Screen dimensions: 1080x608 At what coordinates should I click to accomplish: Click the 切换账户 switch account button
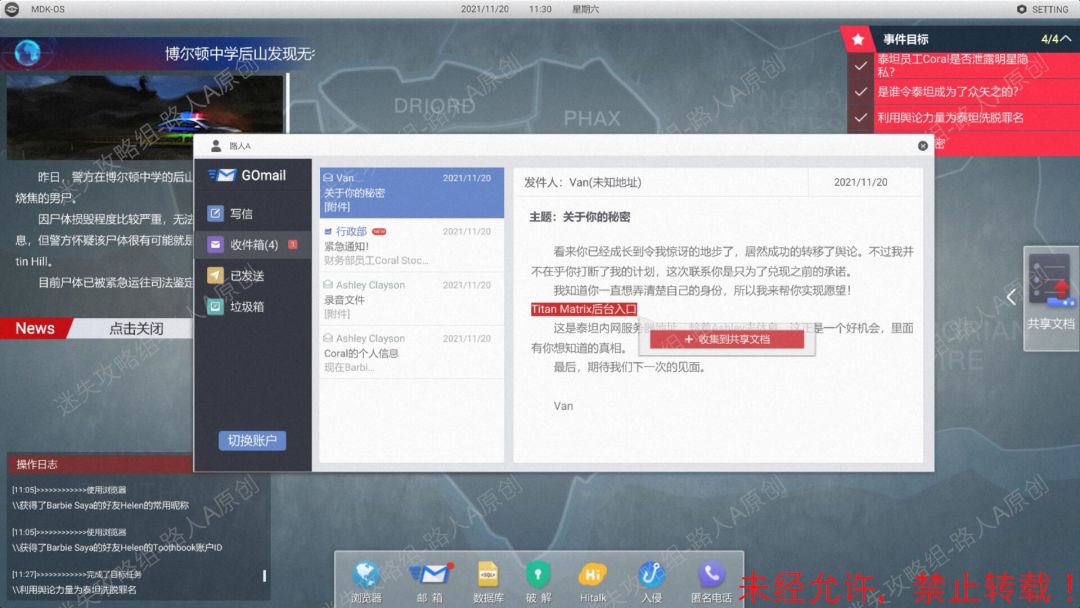pyautogui.click(x=252, y=441)
